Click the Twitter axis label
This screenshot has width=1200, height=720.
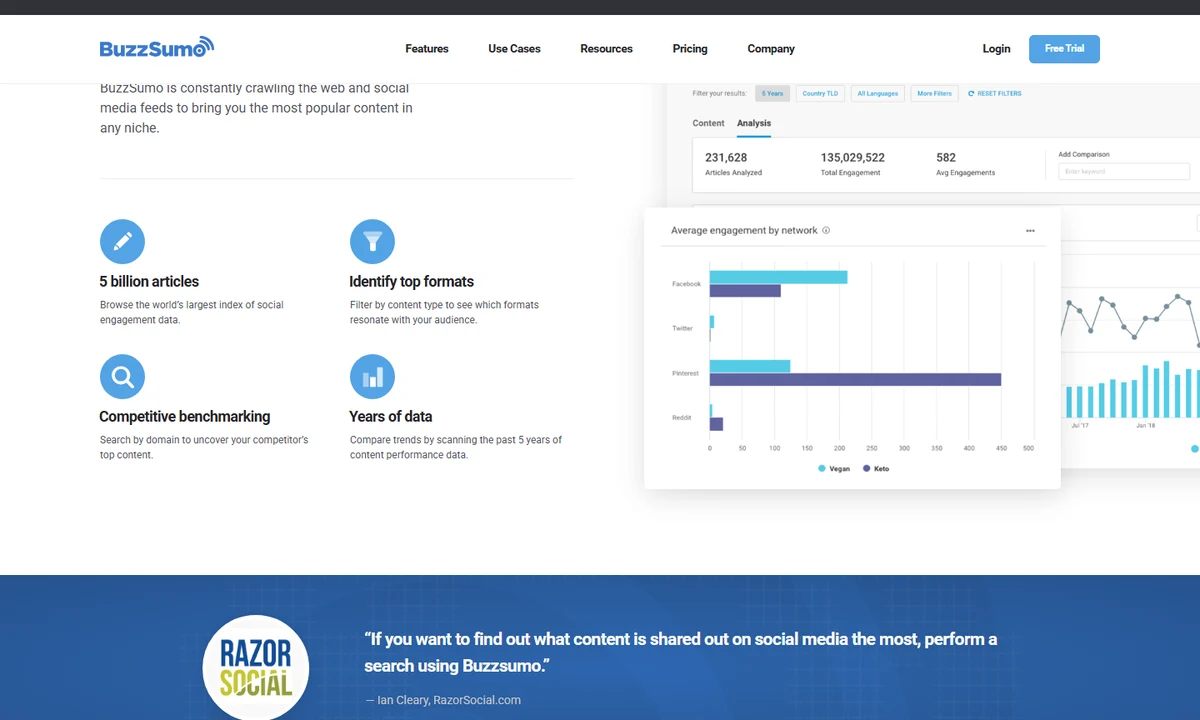[682, 328]
